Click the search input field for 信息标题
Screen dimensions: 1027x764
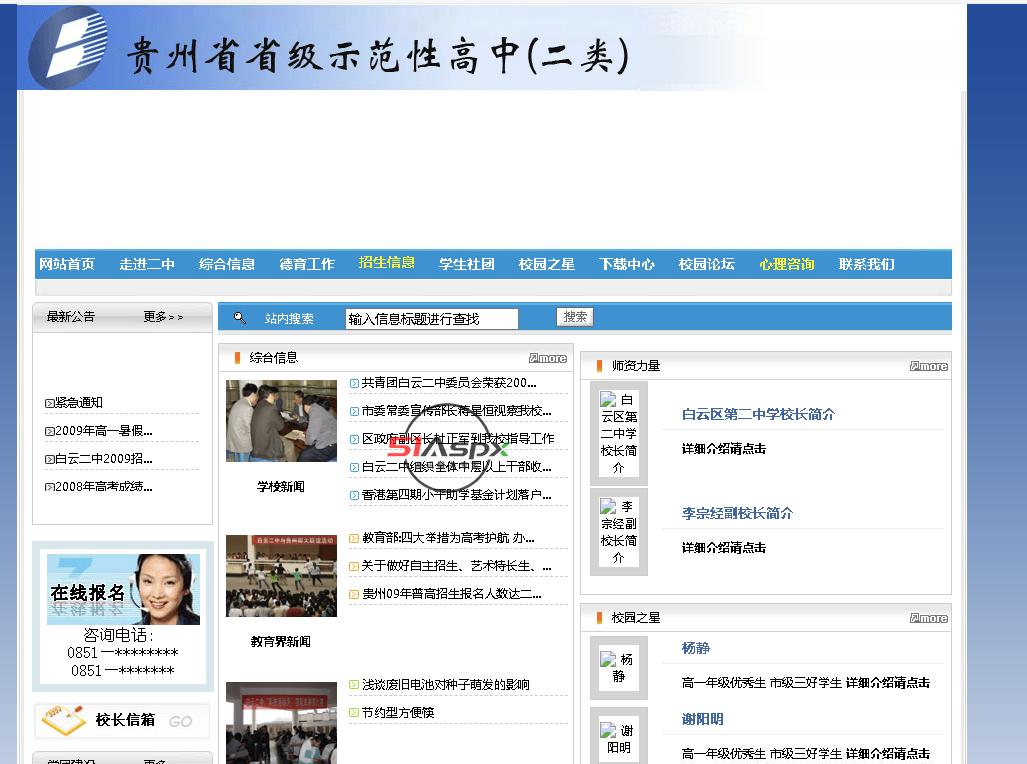coord(431,319)
